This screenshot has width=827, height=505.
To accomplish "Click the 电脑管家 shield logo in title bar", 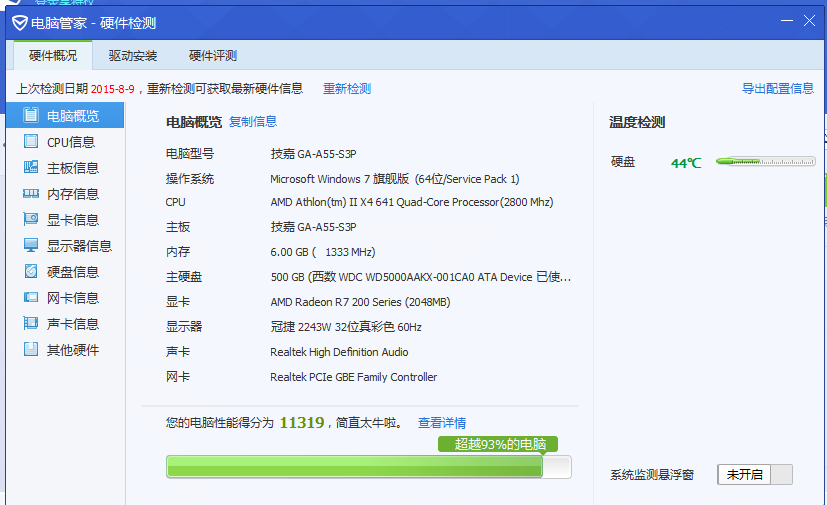I will coord(20,23).
